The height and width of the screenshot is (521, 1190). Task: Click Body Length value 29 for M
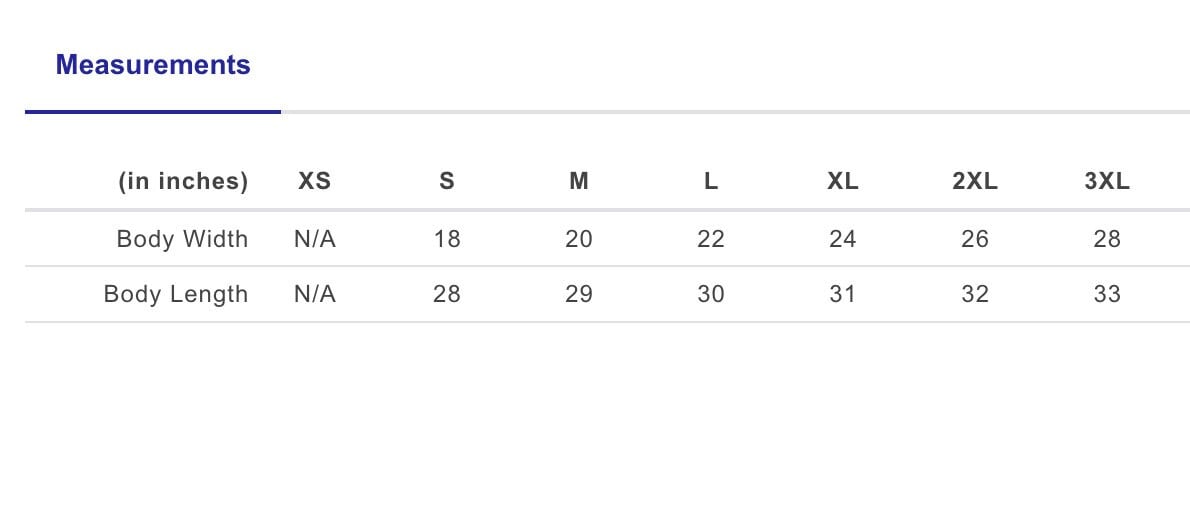click(579, 294)
